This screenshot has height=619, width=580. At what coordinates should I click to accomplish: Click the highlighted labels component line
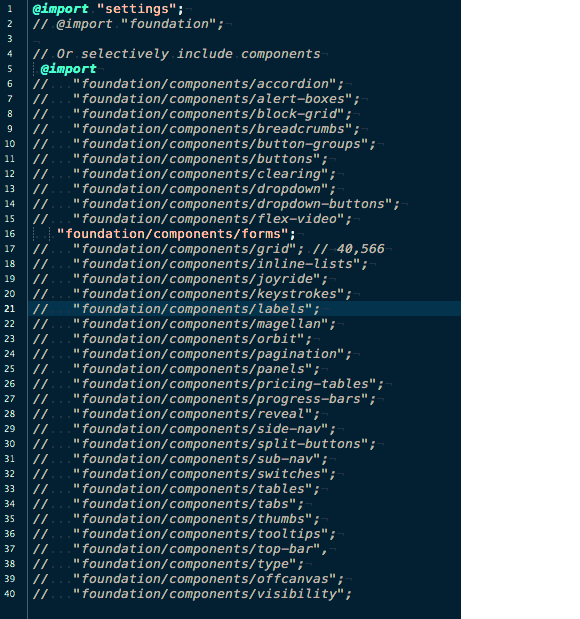(176, 309)
